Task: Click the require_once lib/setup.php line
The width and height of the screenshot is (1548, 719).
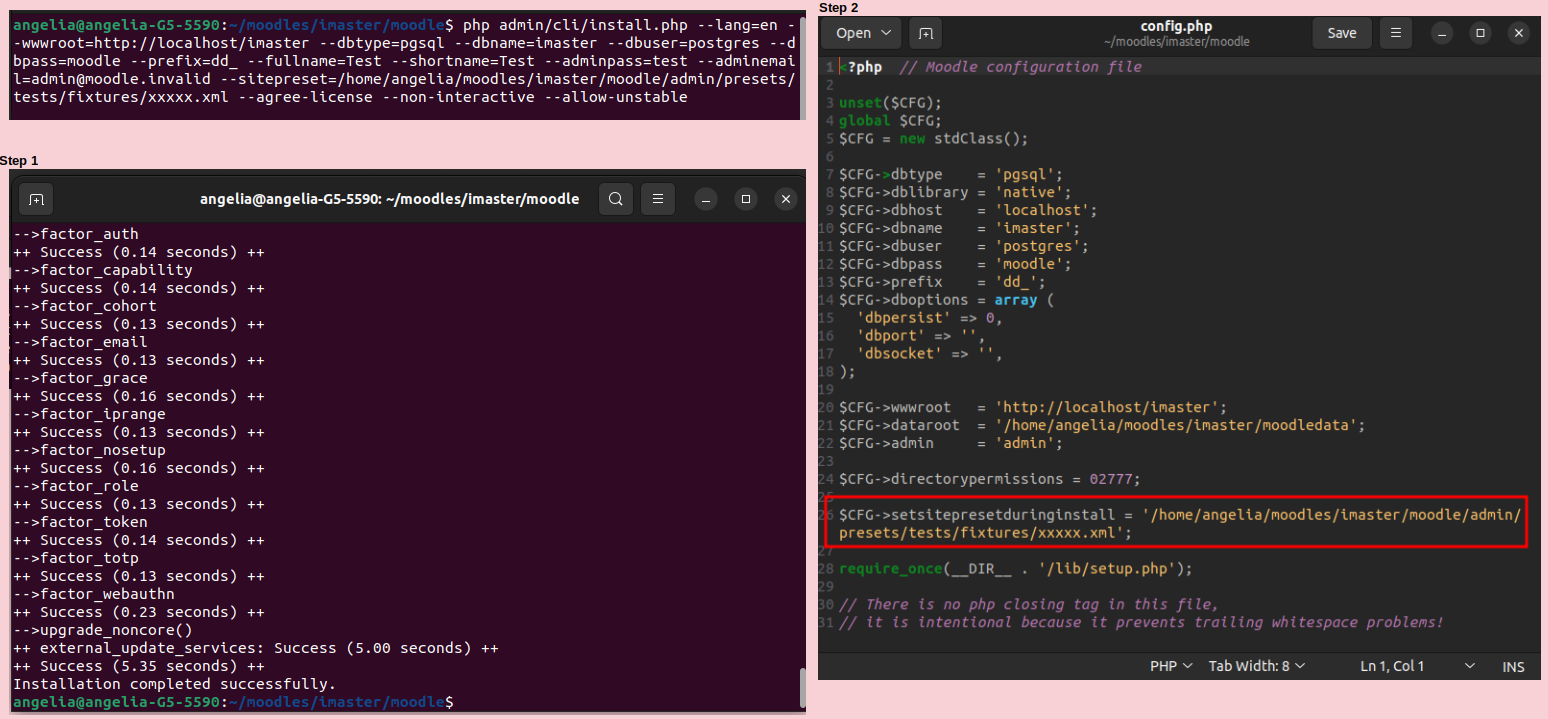Action: pyautogui.click(x=1016, y=571)
